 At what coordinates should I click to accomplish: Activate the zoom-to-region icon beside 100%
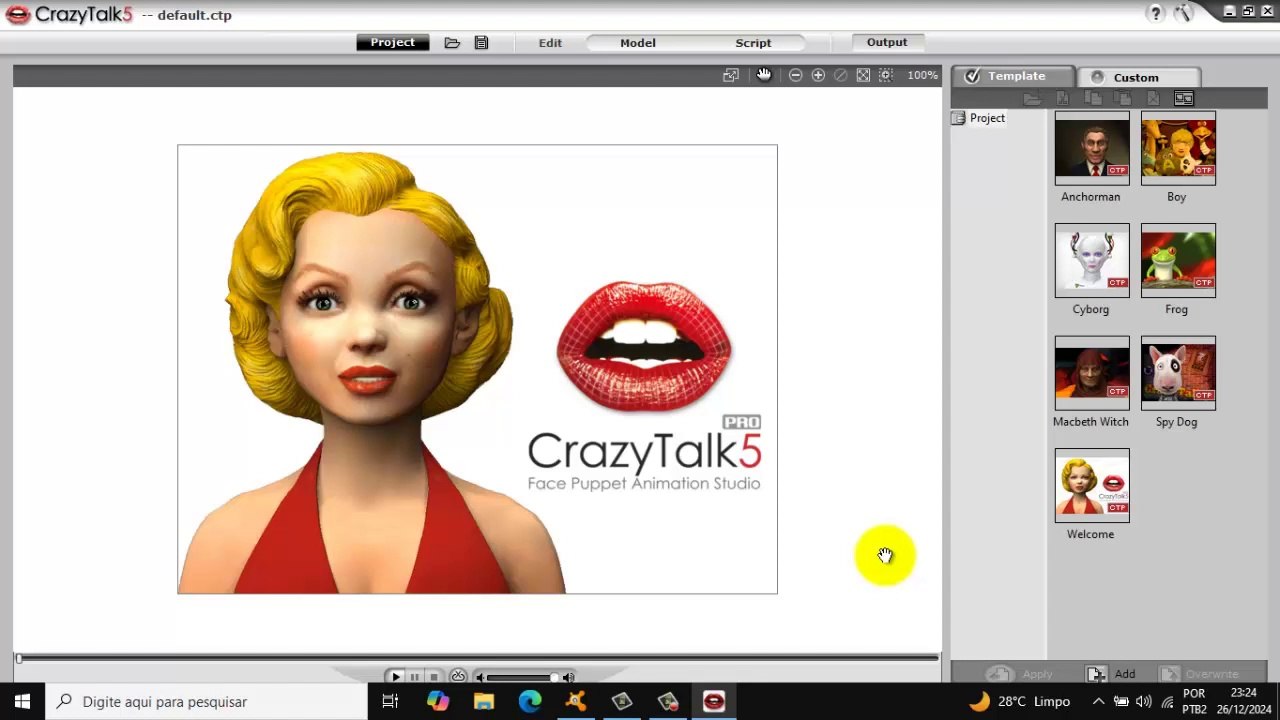point(885,75)
